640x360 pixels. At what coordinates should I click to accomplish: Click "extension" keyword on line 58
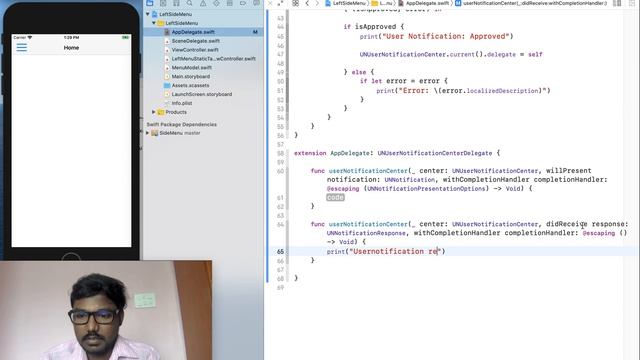point(310,153)
